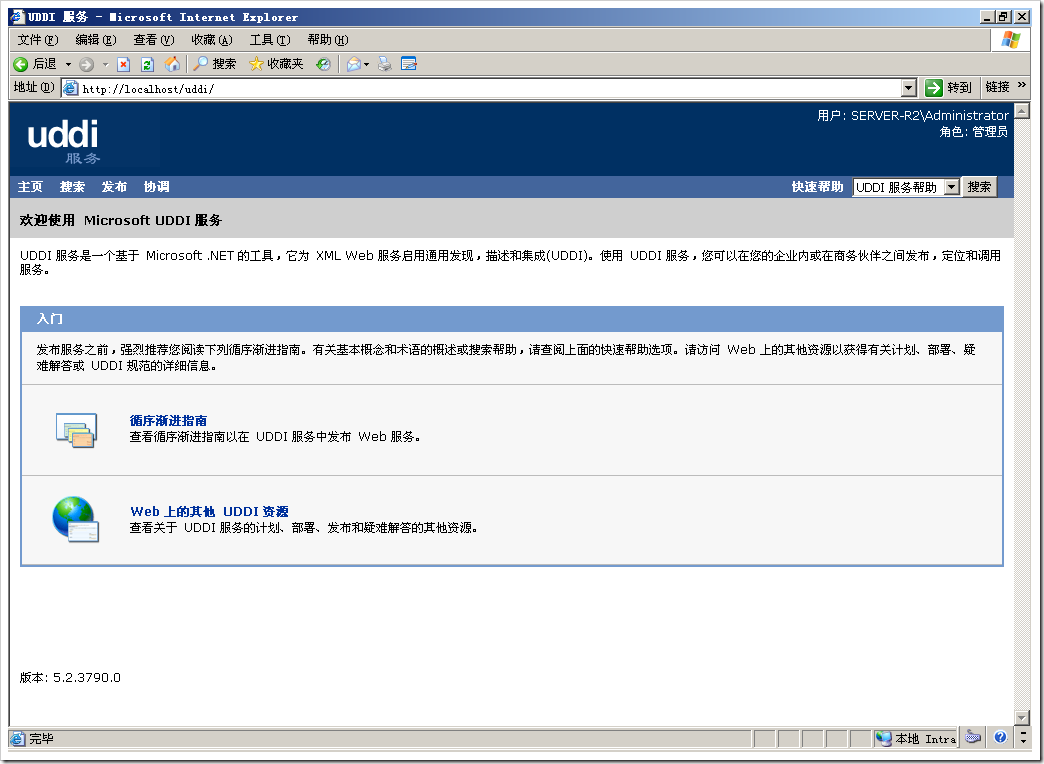Viewport: 1044px width, 764px height.
Task: Click the uddi 服务 logo
Action: (63, 141)
